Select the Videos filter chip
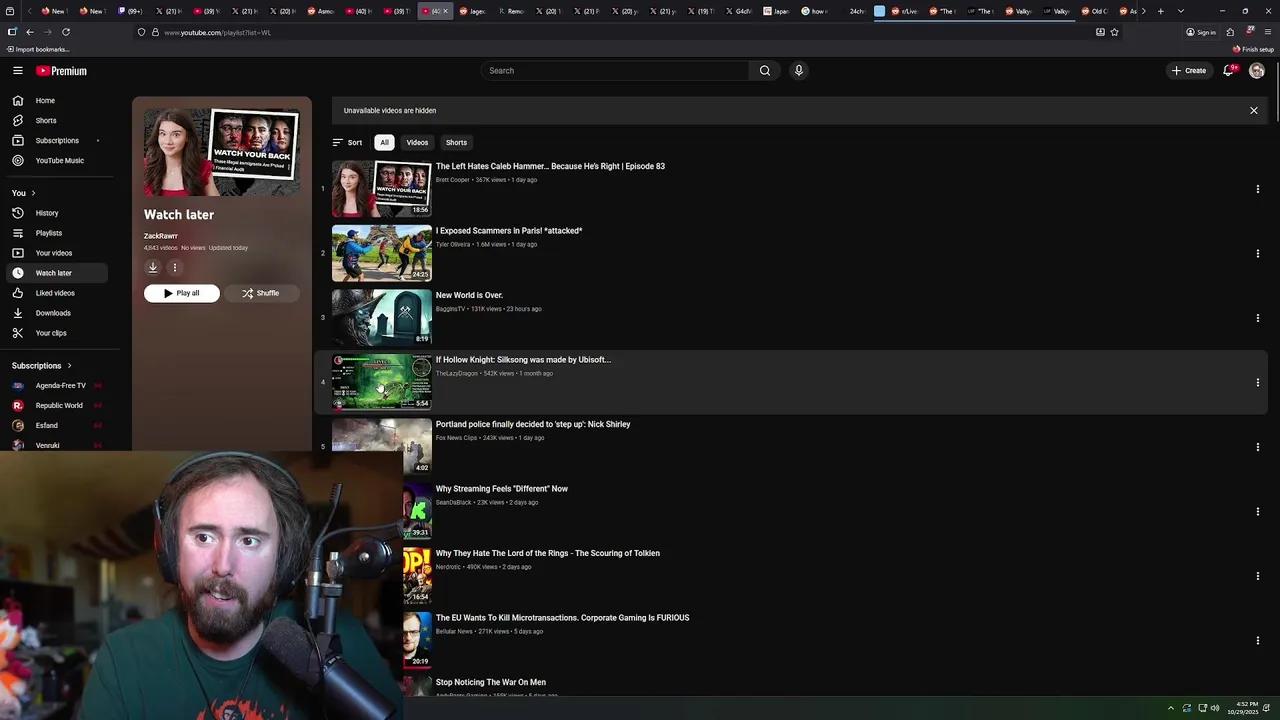The image size is (1280, 720). pyautogui.click(x=417, y=142)
